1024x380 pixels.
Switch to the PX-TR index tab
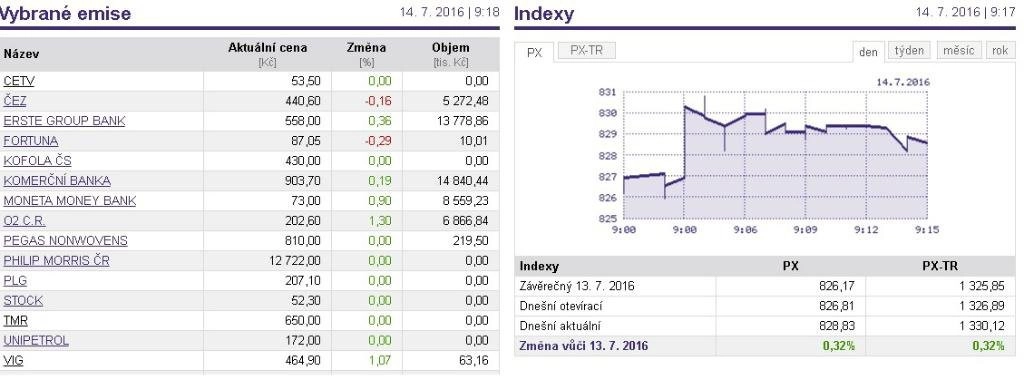(586, 51)
